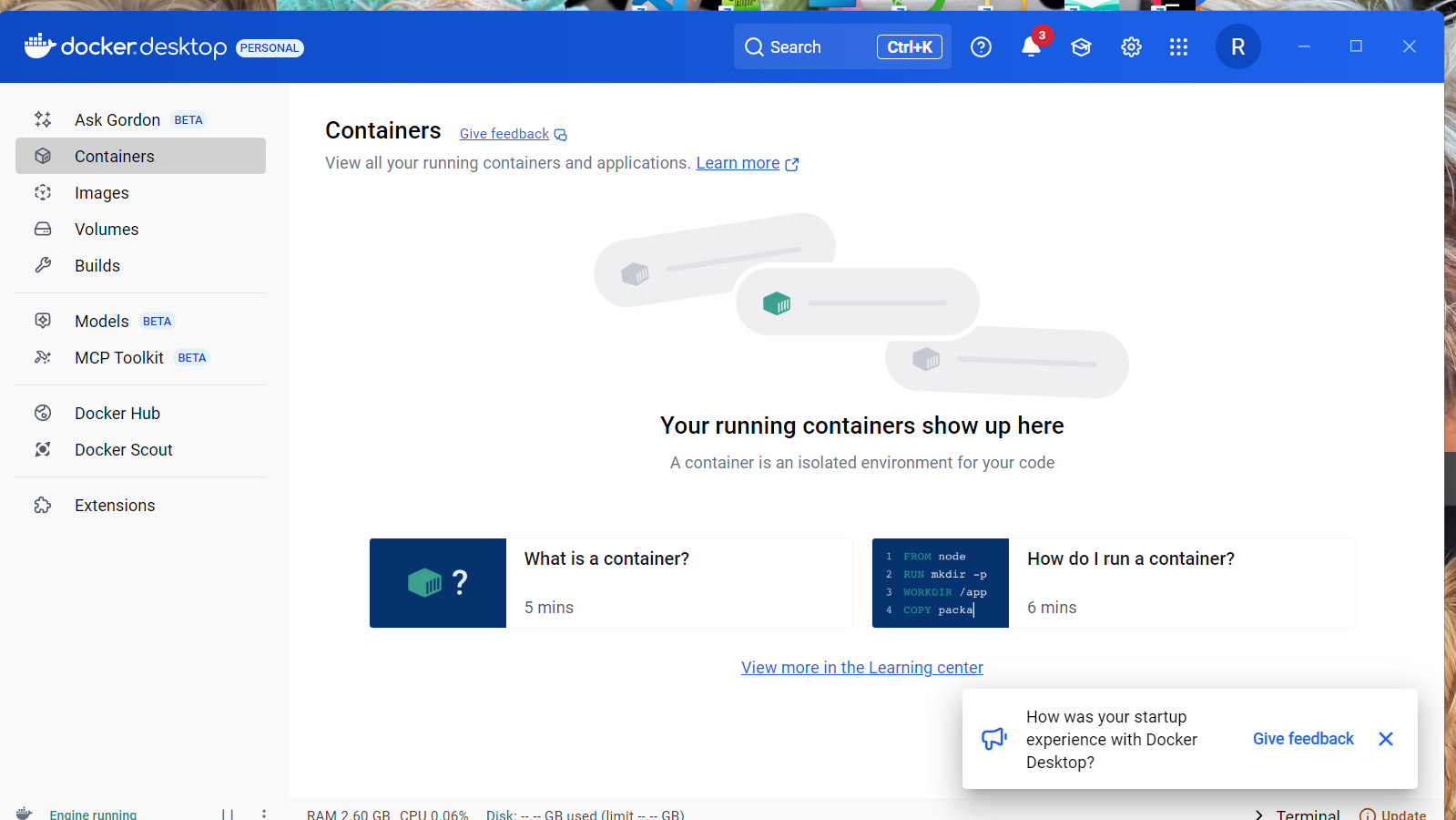Click the Builds wrench icon

43,265
